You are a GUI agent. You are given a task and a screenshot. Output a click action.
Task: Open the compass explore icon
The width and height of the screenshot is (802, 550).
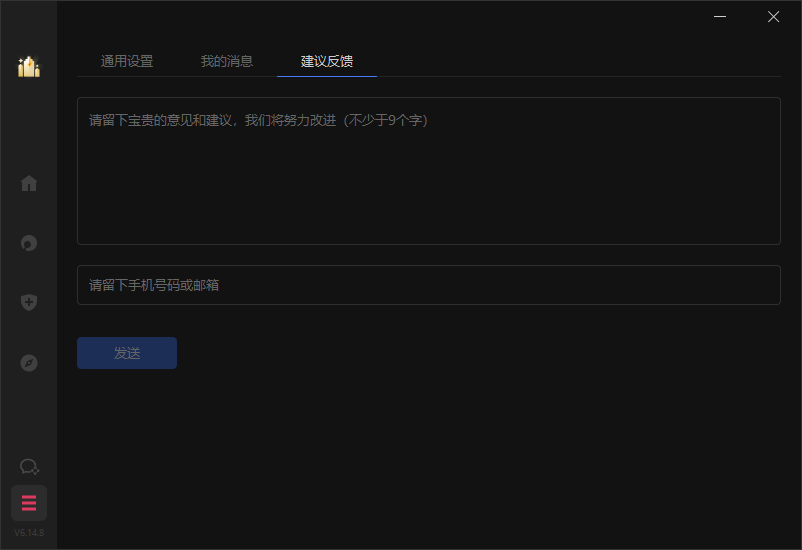click(x=29, y=362)
